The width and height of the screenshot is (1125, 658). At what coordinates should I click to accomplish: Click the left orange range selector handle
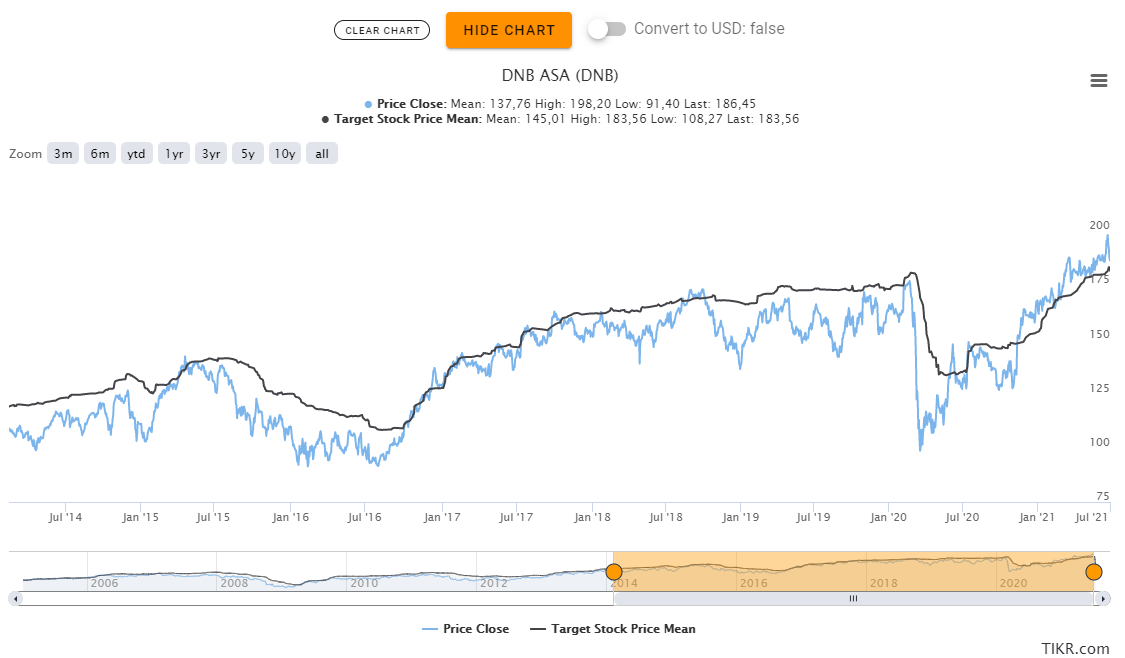click(x=614, y=571)
